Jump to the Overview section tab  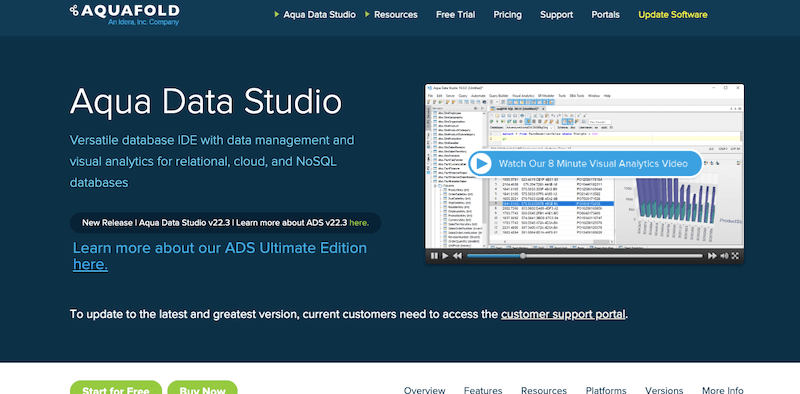[424, 390]
